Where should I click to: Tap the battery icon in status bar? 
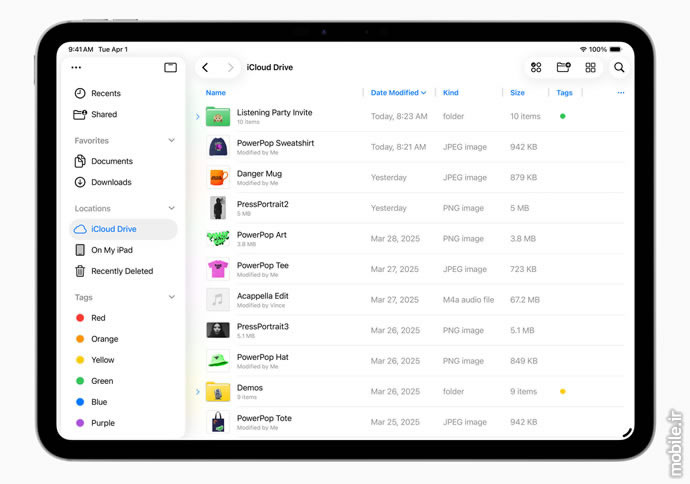616,49
